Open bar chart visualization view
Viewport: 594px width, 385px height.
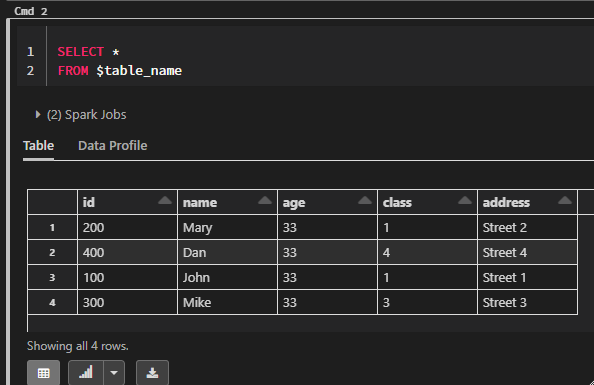click(86, 373)
